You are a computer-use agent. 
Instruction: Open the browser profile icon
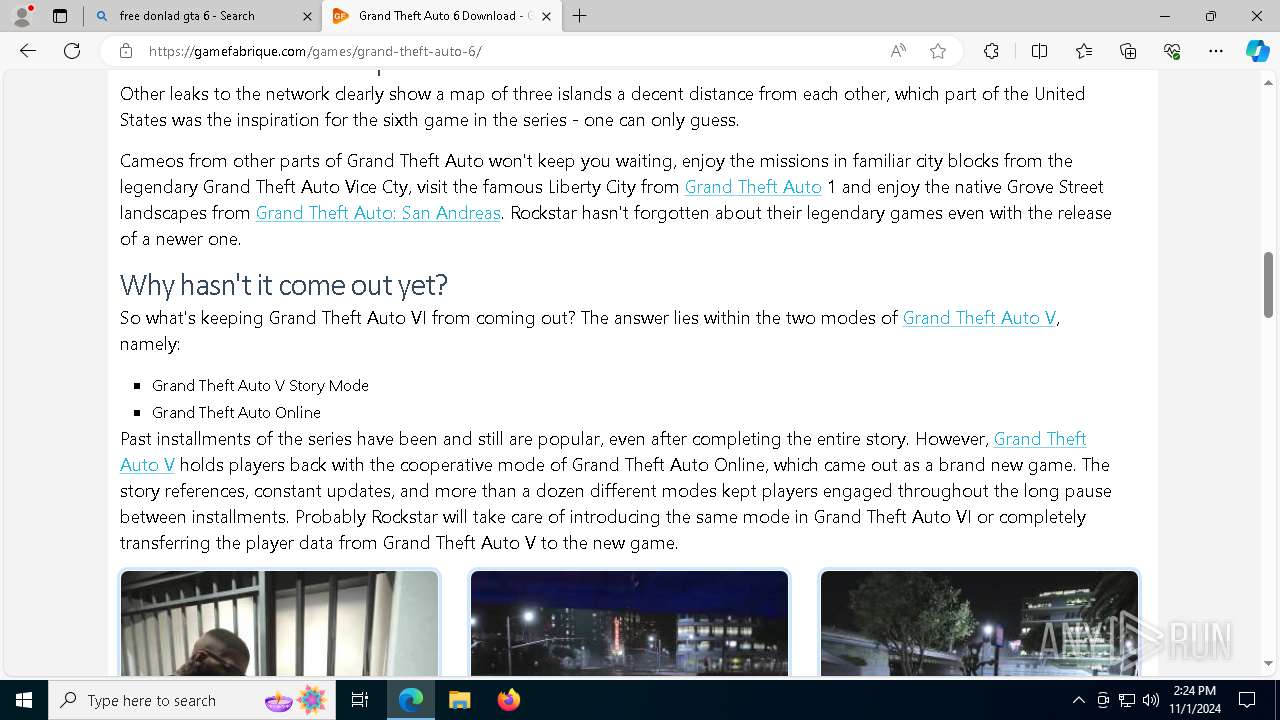point(22,16)
